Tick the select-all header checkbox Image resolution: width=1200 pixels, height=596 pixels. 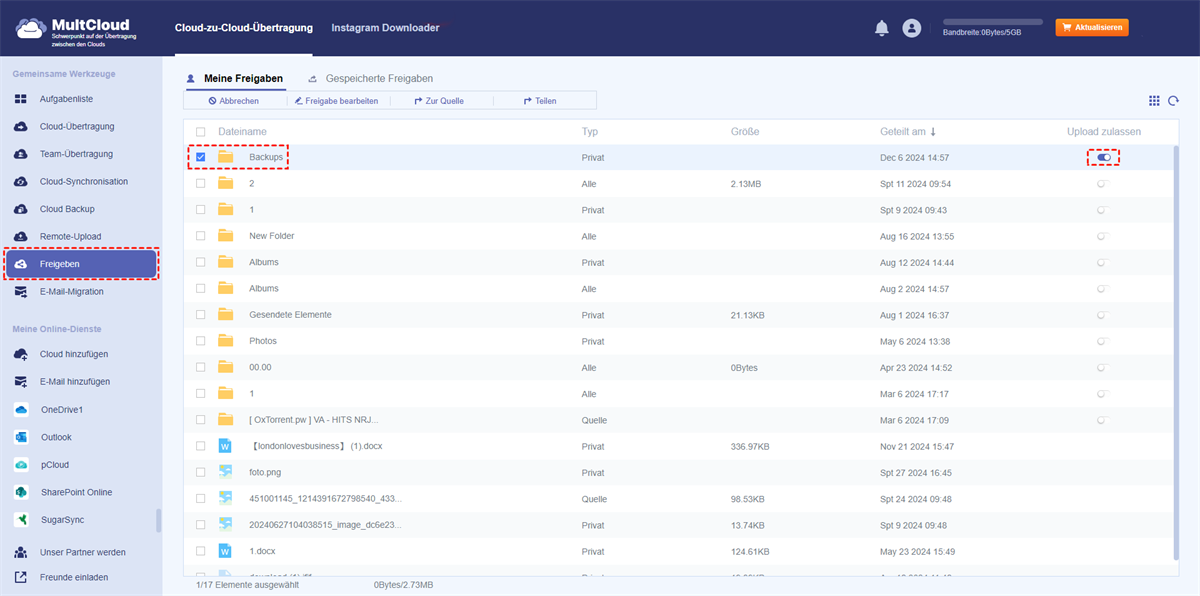[201, 132]
